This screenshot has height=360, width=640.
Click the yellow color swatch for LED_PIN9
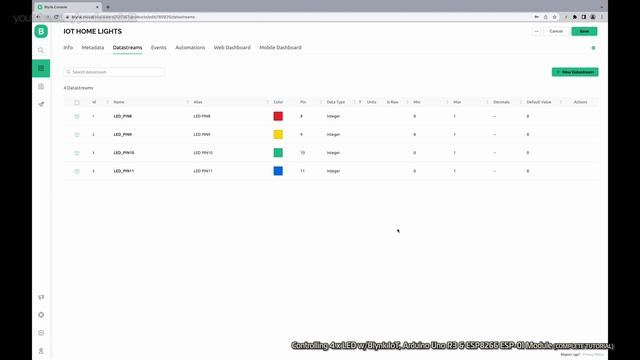point(278,134)
